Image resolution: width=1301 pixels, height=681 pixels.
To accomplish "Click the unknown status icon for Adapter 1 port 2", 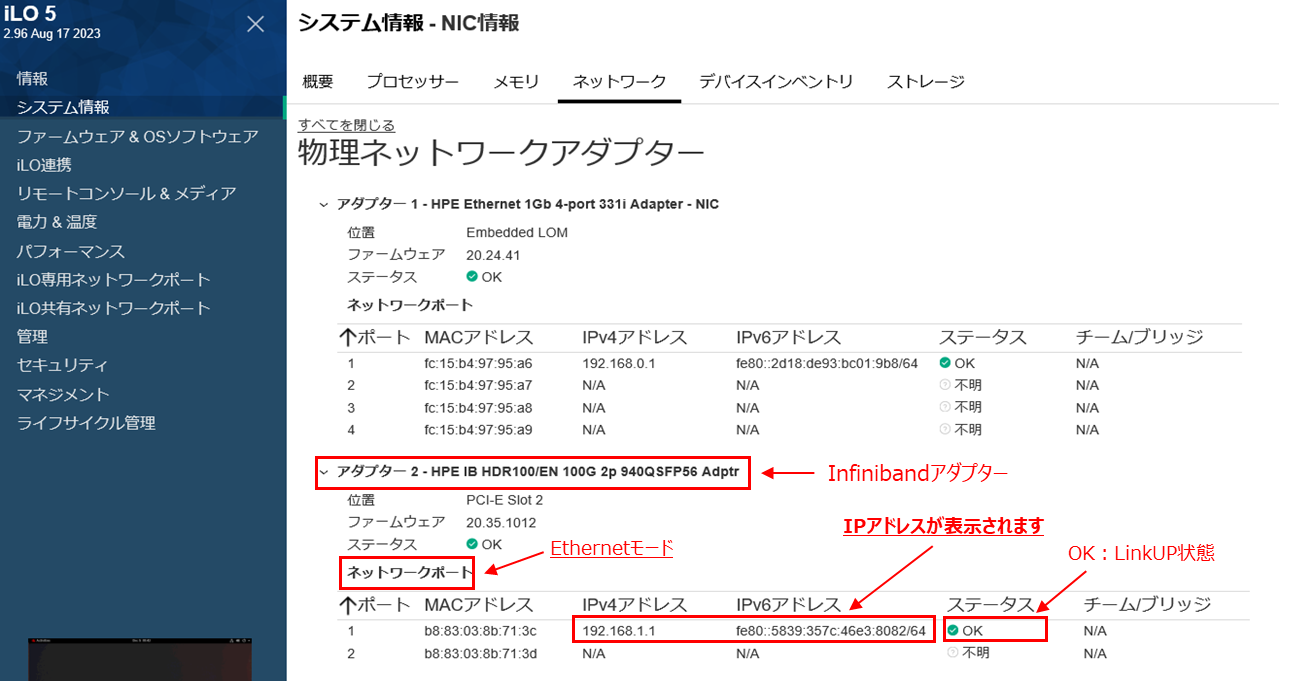I will [944, 386].
